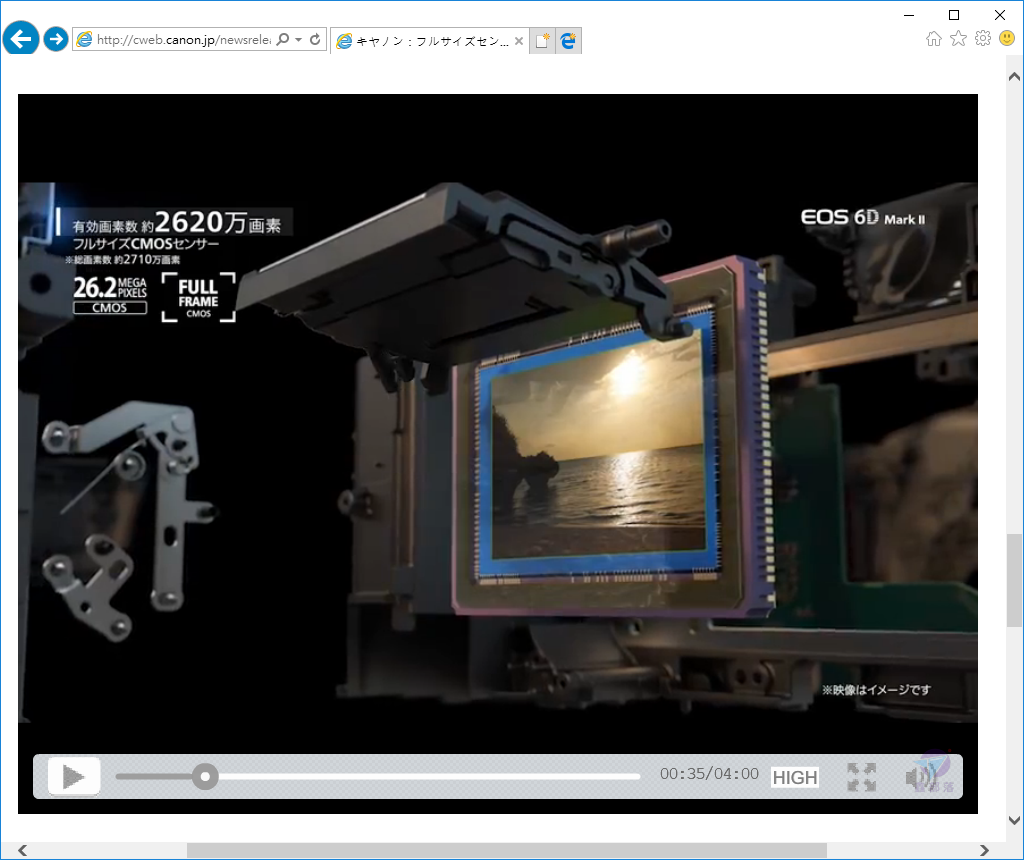Select the キヤノン browser tab
The height and width of the screenshot is (860, 1024).
coord(430,40)
